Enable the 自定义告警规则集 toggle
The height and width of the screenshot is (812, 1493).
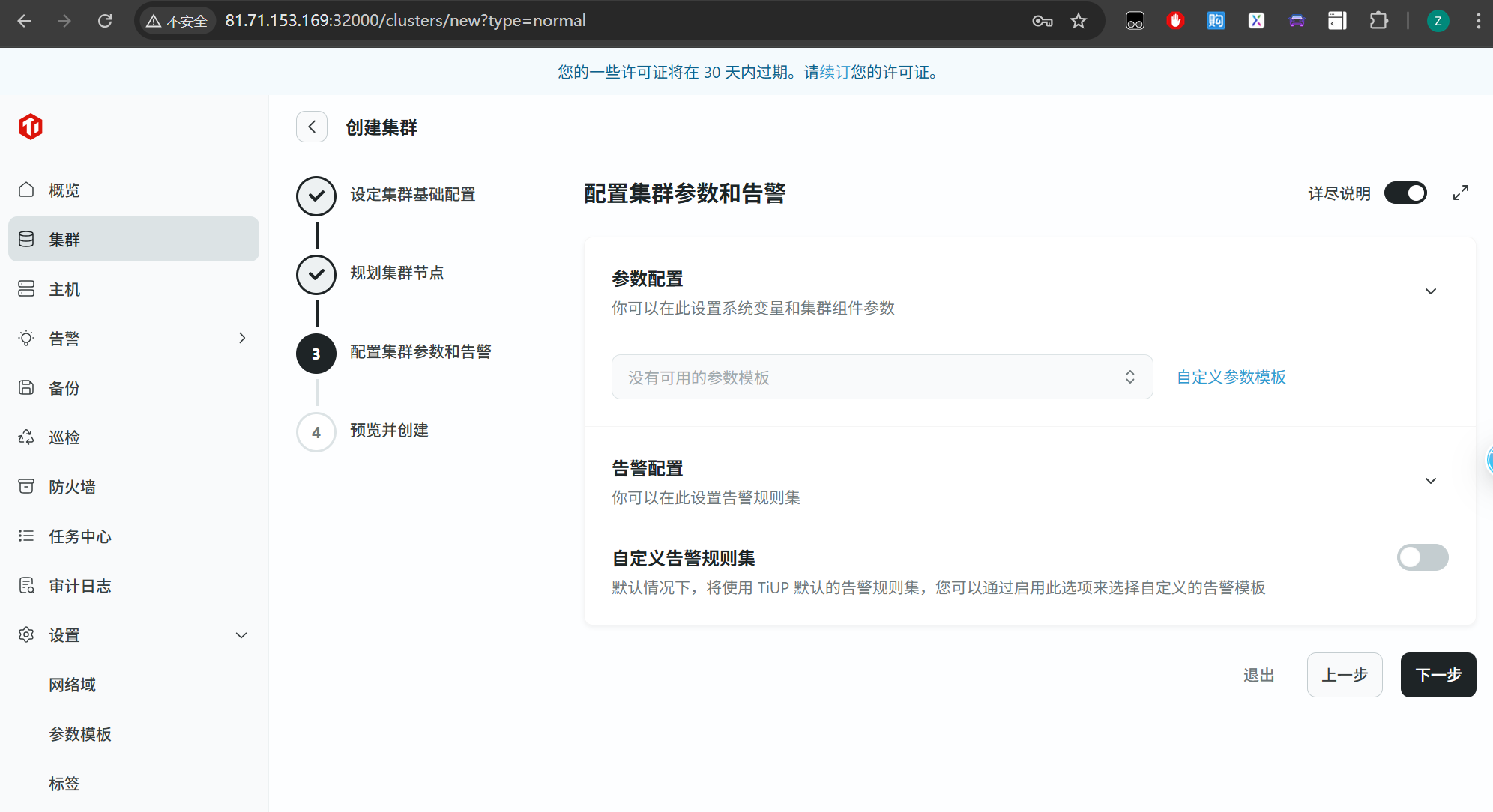point(1422,557)
